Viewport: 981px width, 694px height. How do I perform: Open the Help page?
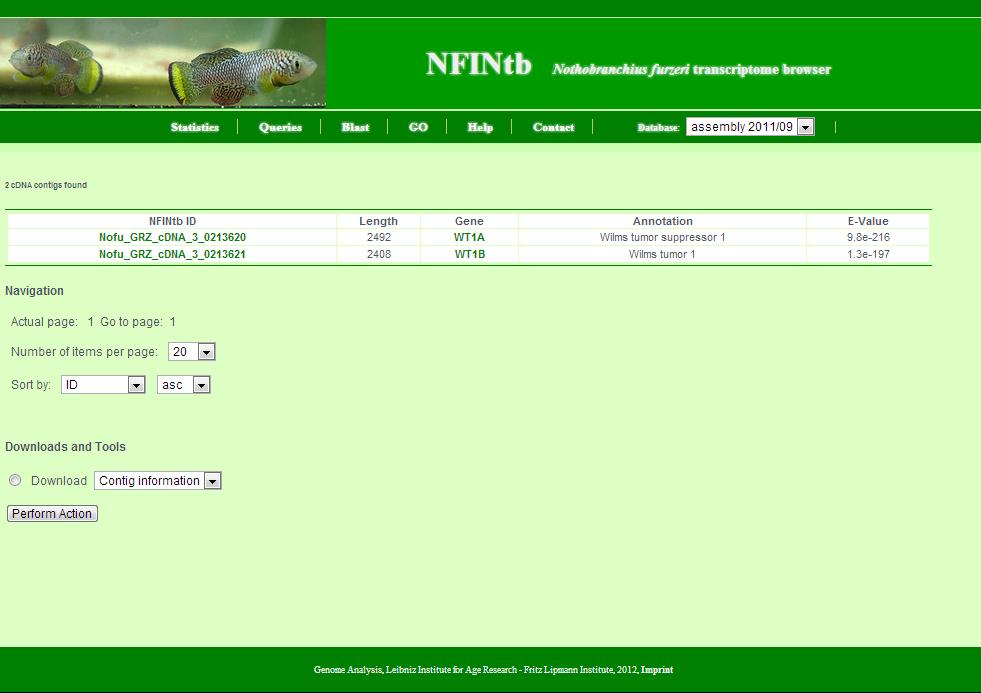click(x=480, y=127)
